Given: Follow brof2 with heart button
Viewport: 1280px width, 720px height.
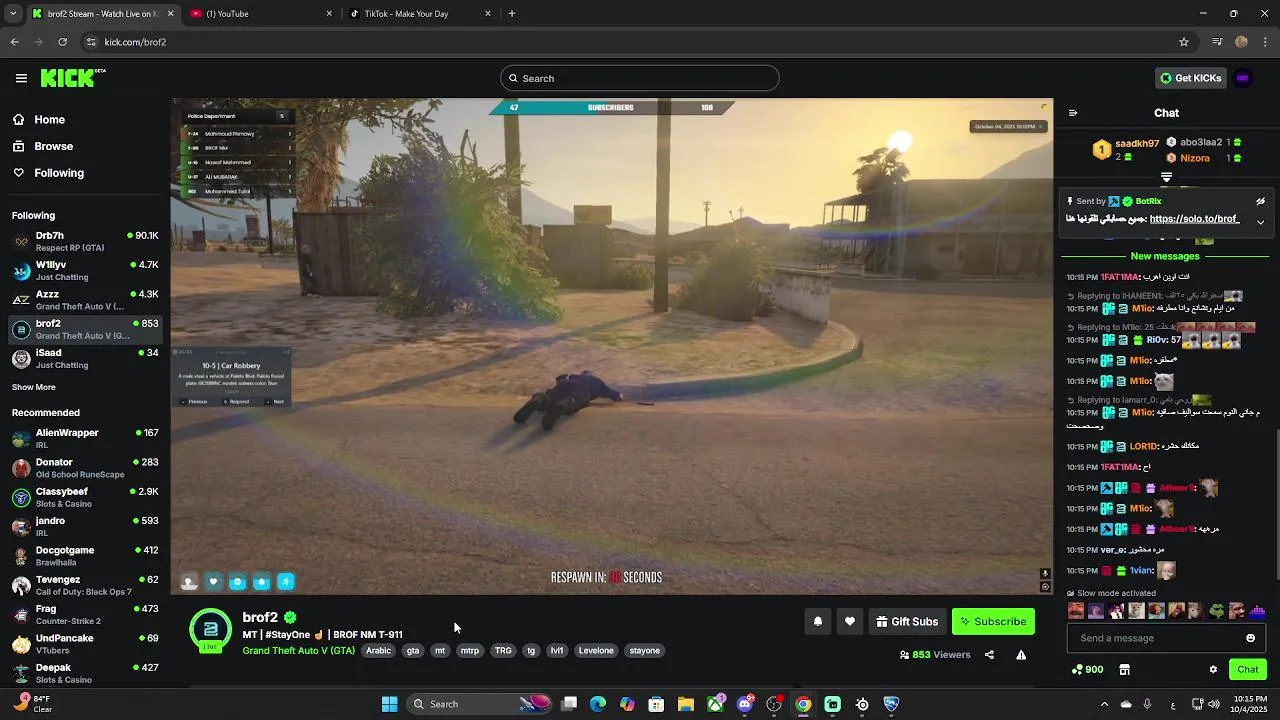Looking at the screenshot, I should point(850,621).
